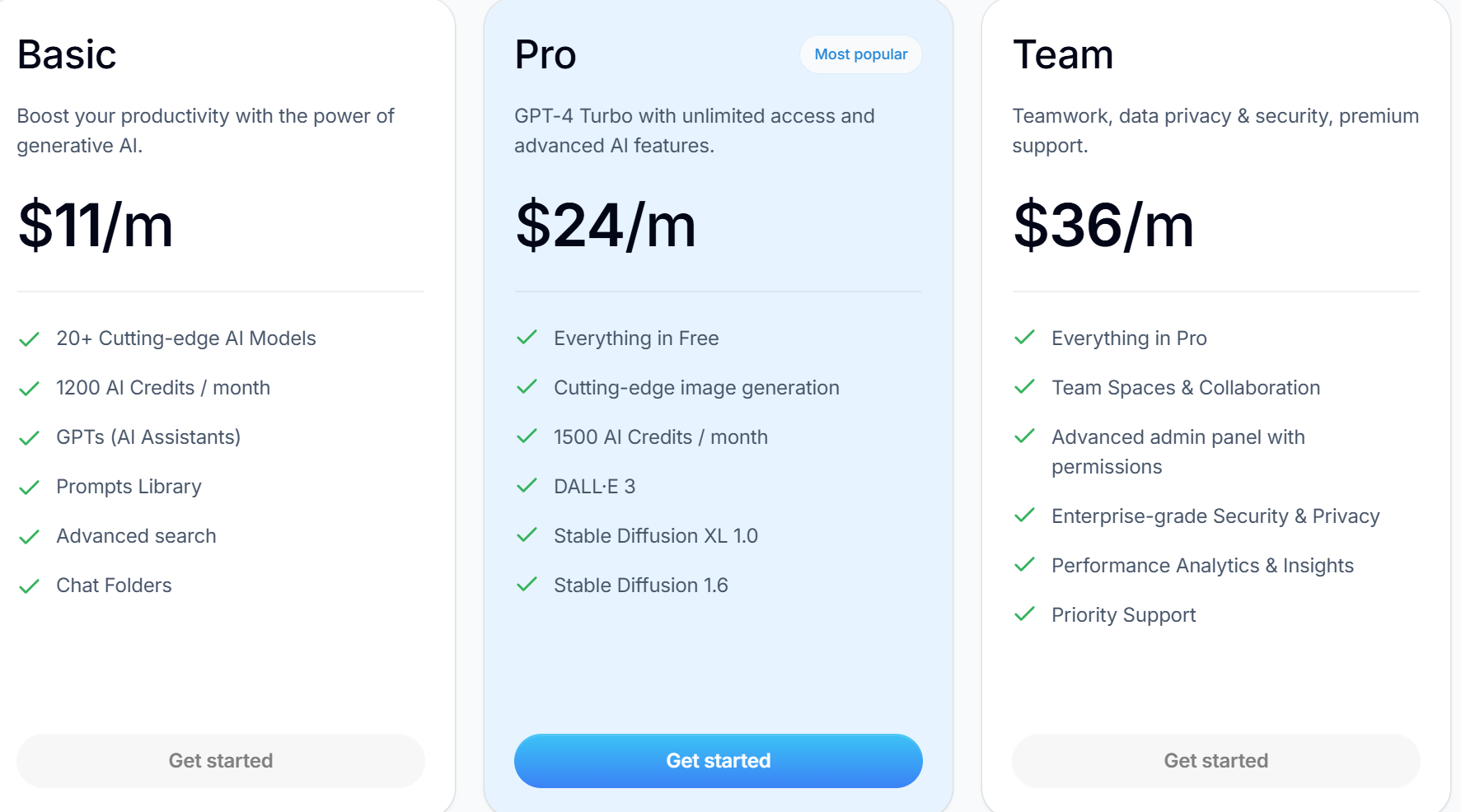Click checkmark beside Priority Support
The width and height of the screenshot is (1461, 812).
click(x=1025, y=614)
